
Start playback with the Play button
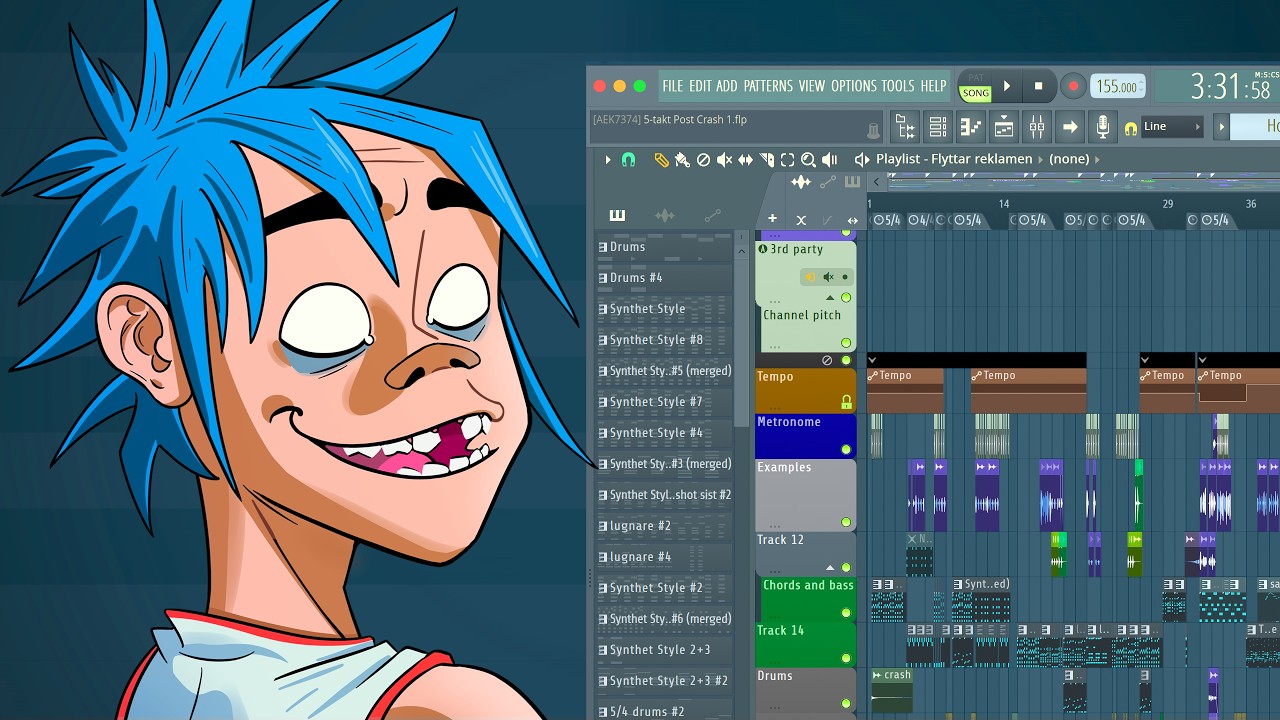[1007, 87]
